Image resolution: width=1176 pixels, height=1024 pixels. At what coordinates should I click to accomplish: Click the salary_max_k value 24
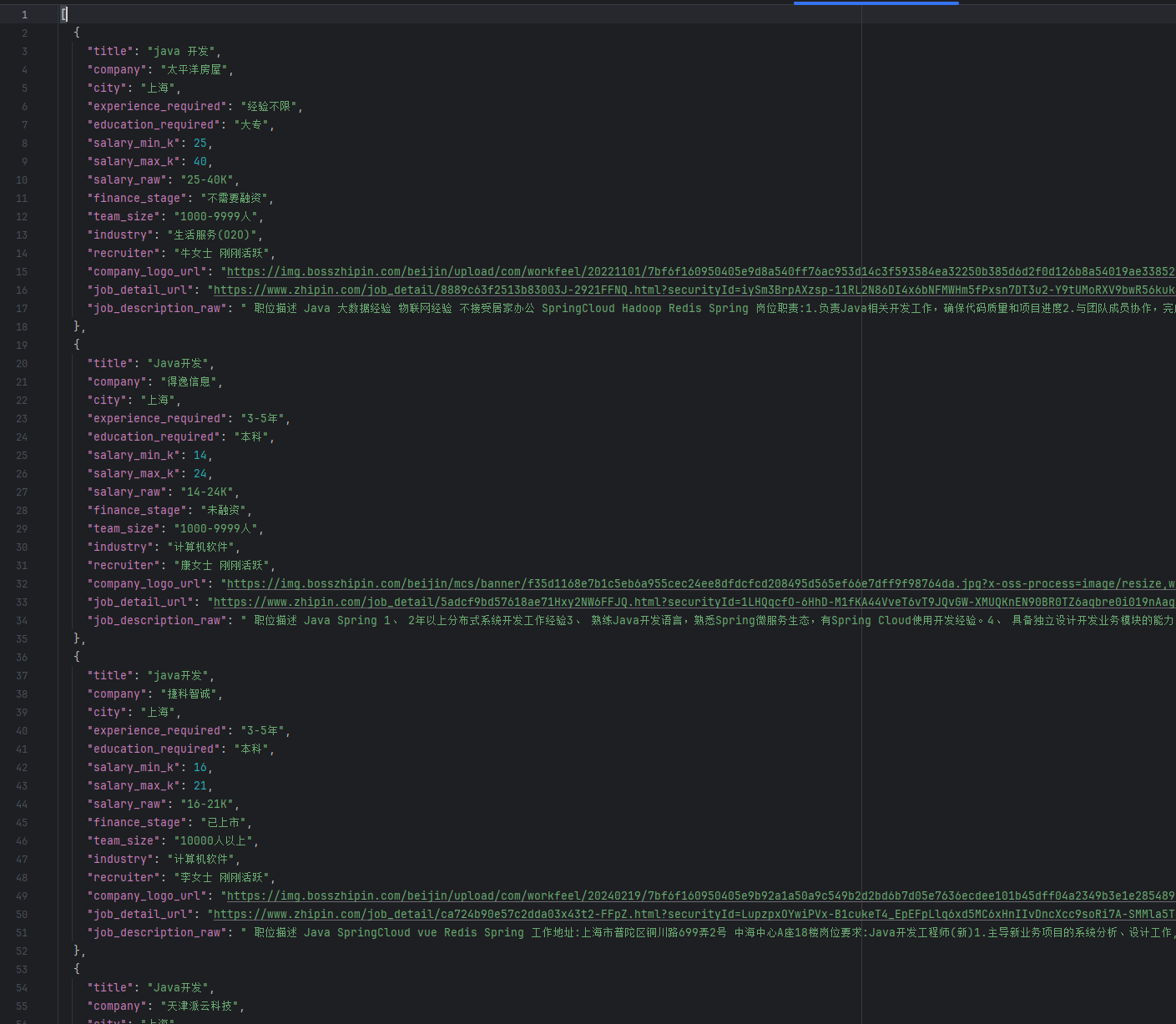tap(200, 473)
